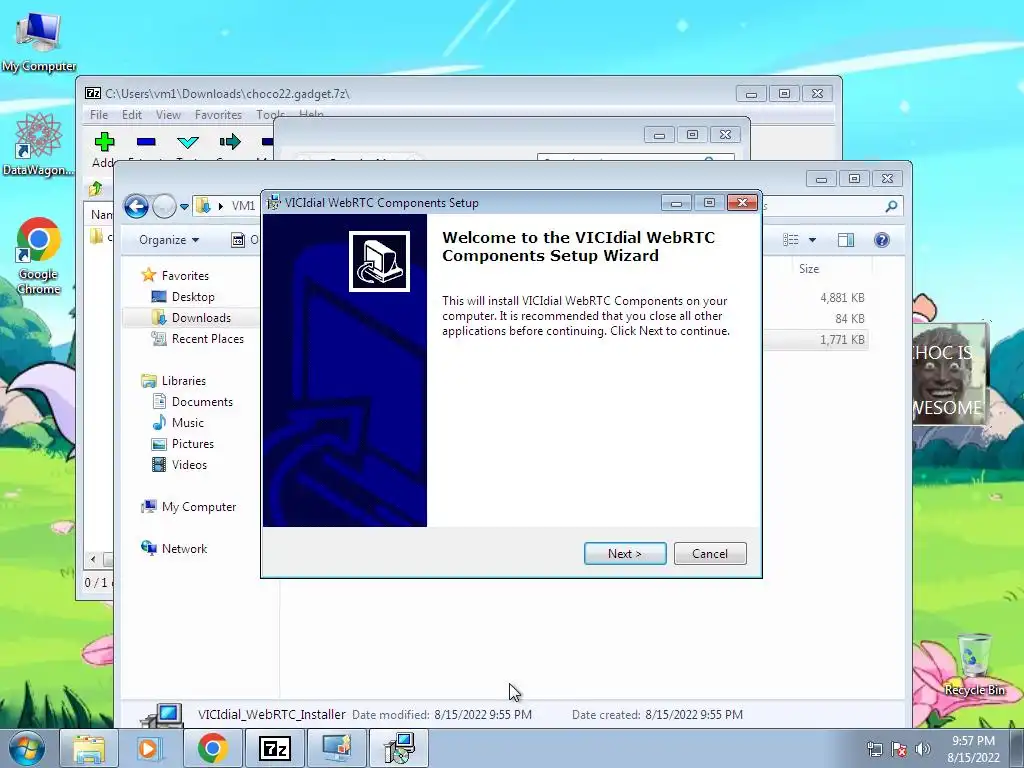Go back in the Explorer window

(136, 207)
